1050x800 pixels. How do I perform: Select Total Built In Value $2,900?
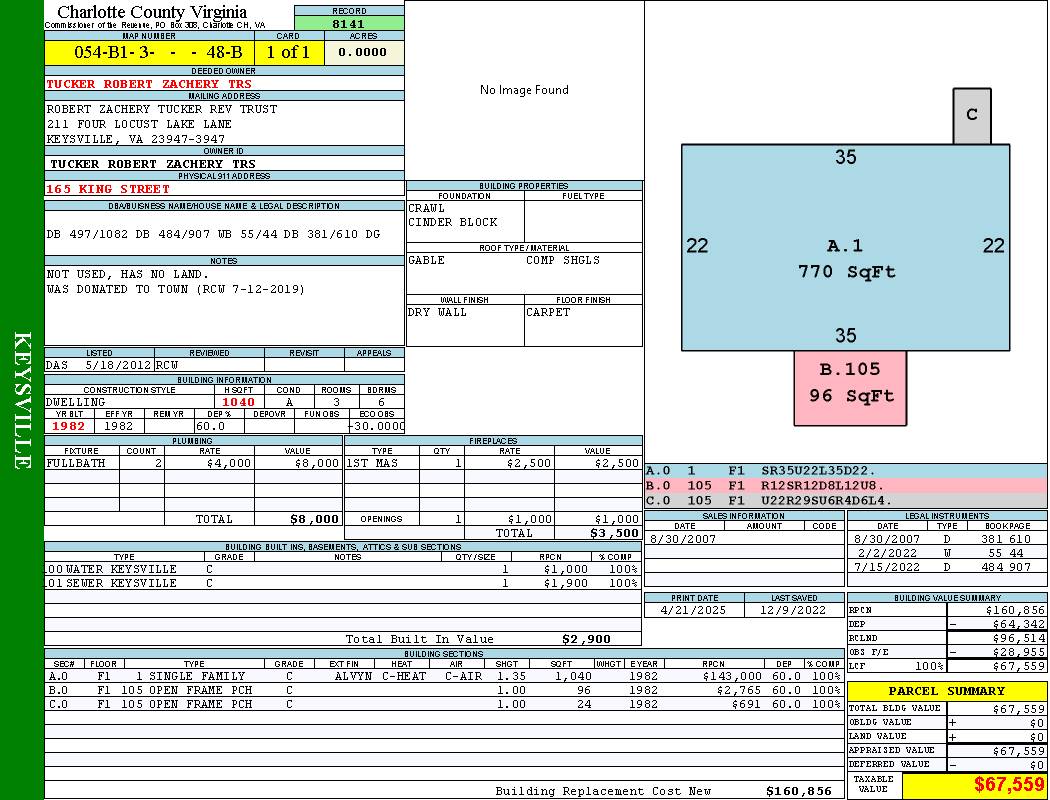586,639
